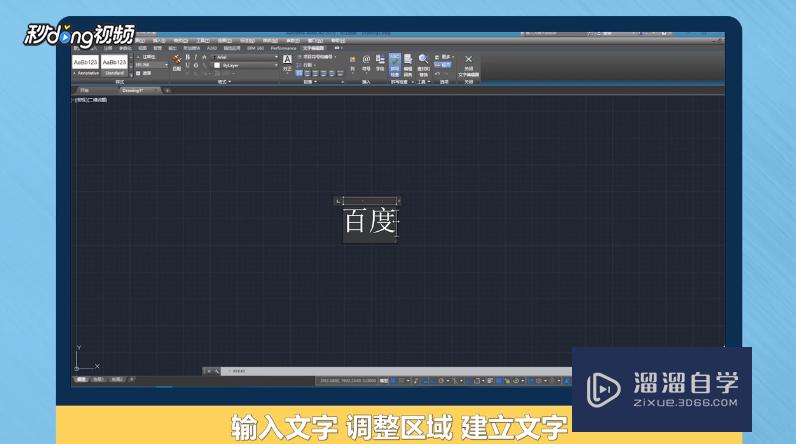Screen dimensions: 796x444
Task: Click inside the command line input
Action: pyautogui.click(x=396, y=371)
